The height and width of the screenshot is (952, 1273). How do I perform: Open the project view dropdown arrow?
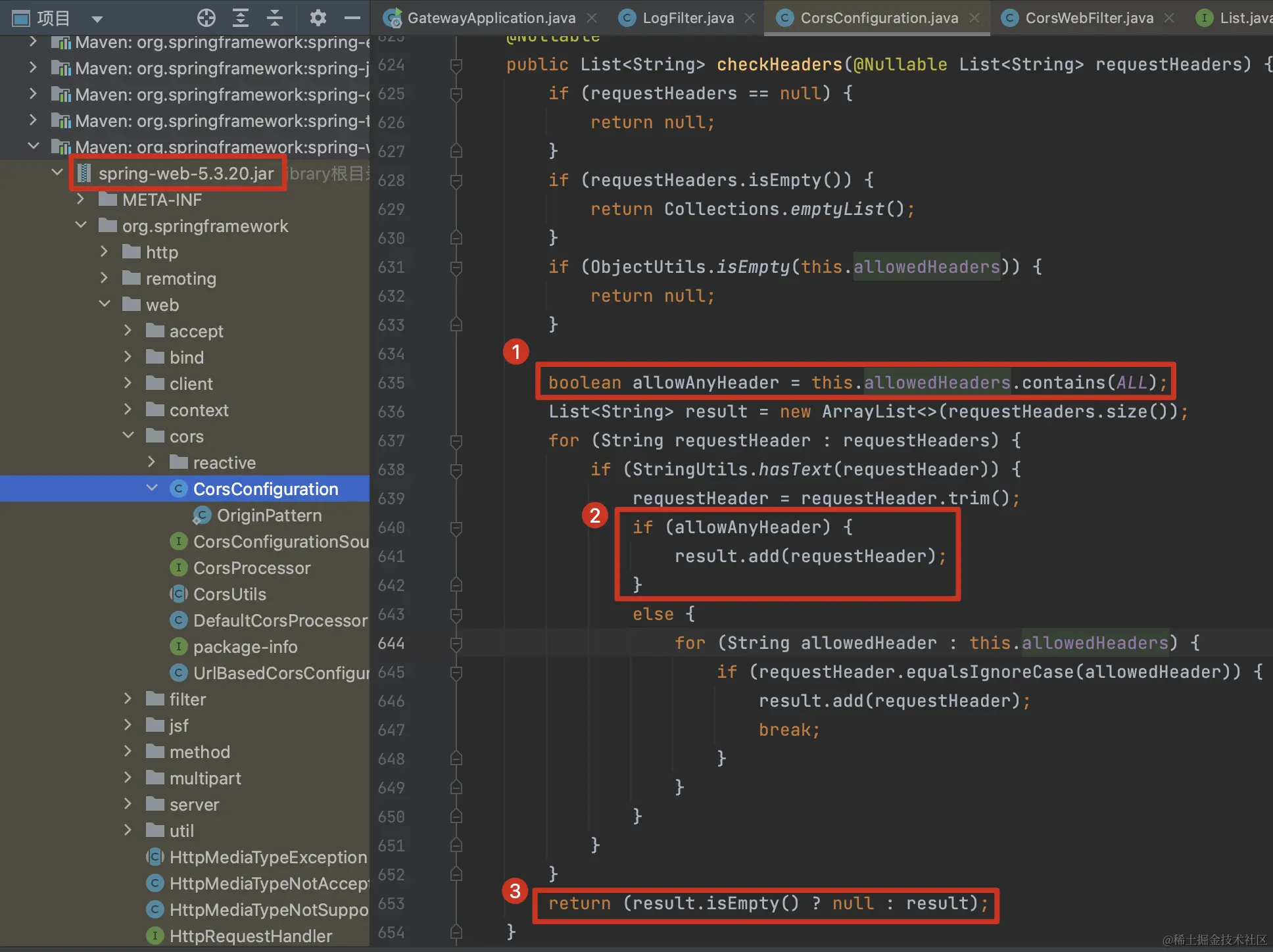point(97,19)
